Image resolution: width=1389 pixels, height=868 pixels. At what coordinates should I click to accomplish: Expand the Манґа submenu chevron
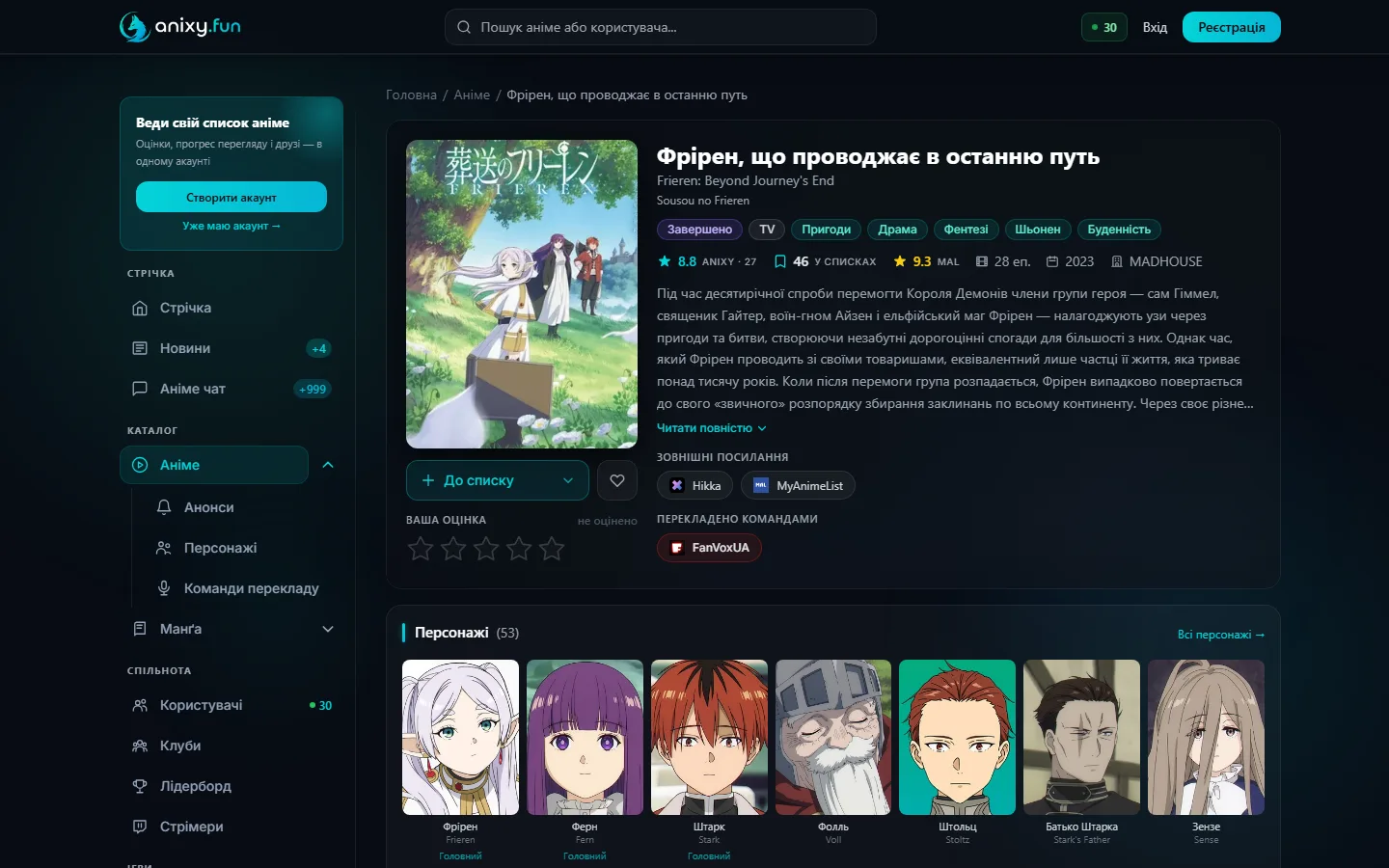(x=328, y=629)
